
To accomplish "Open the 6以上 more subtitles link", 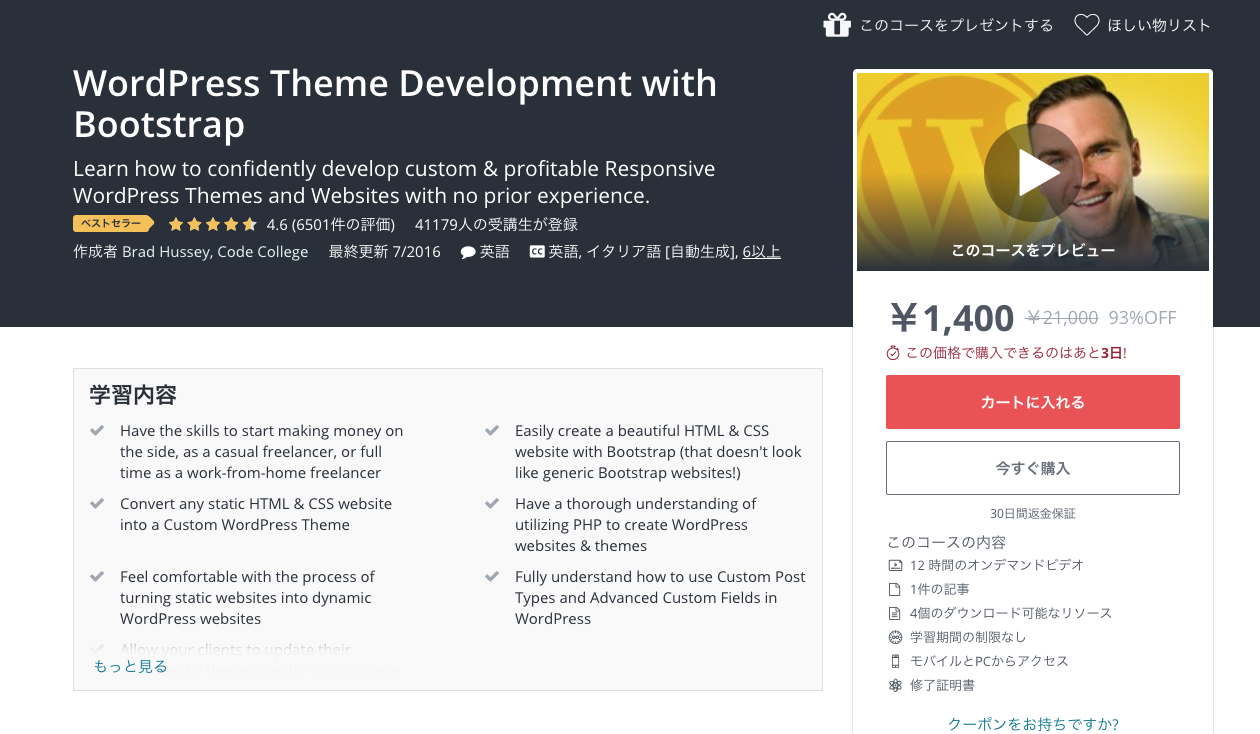I will click(761, 252).
